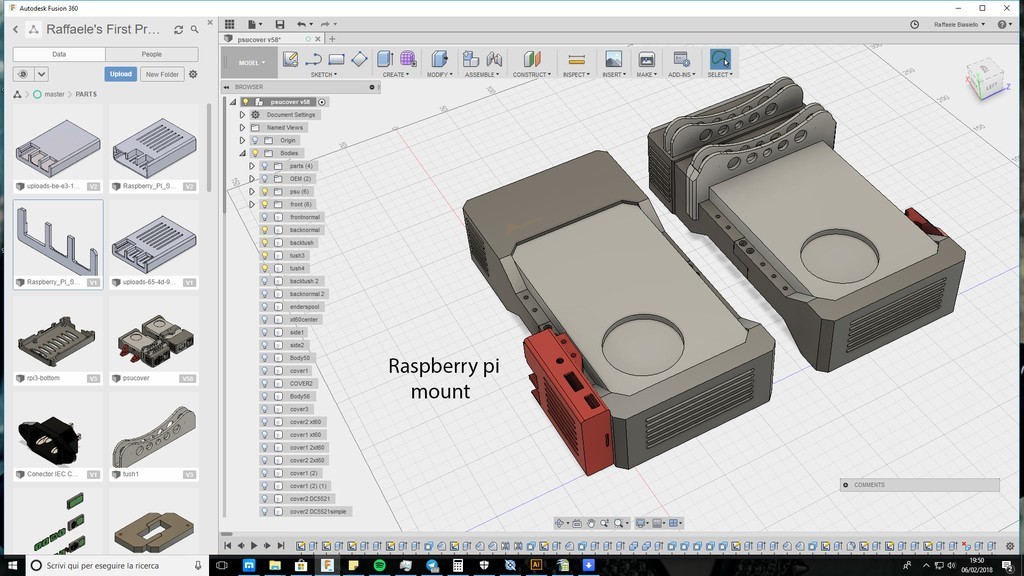Select the Extrude create tool
Screen dimensions: 1024x576
click(385, 59)
